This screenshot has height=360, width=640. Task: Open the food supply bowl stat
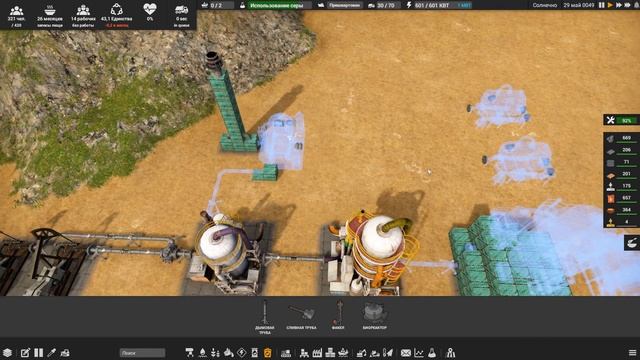(x=50, y=16)
